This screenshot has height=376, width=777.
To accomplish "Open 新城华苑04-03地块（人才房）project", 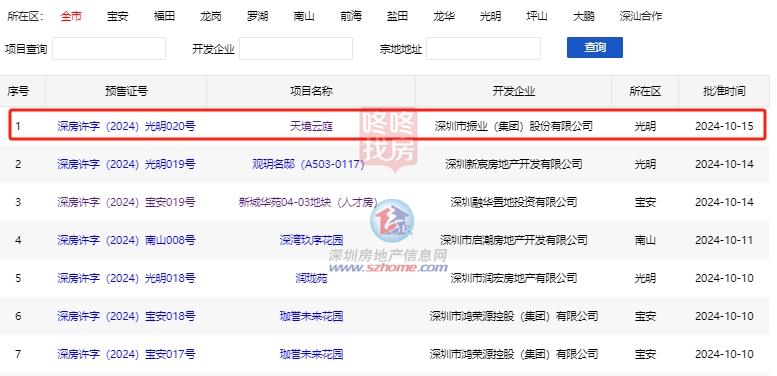I will click(x=308, y=202).
